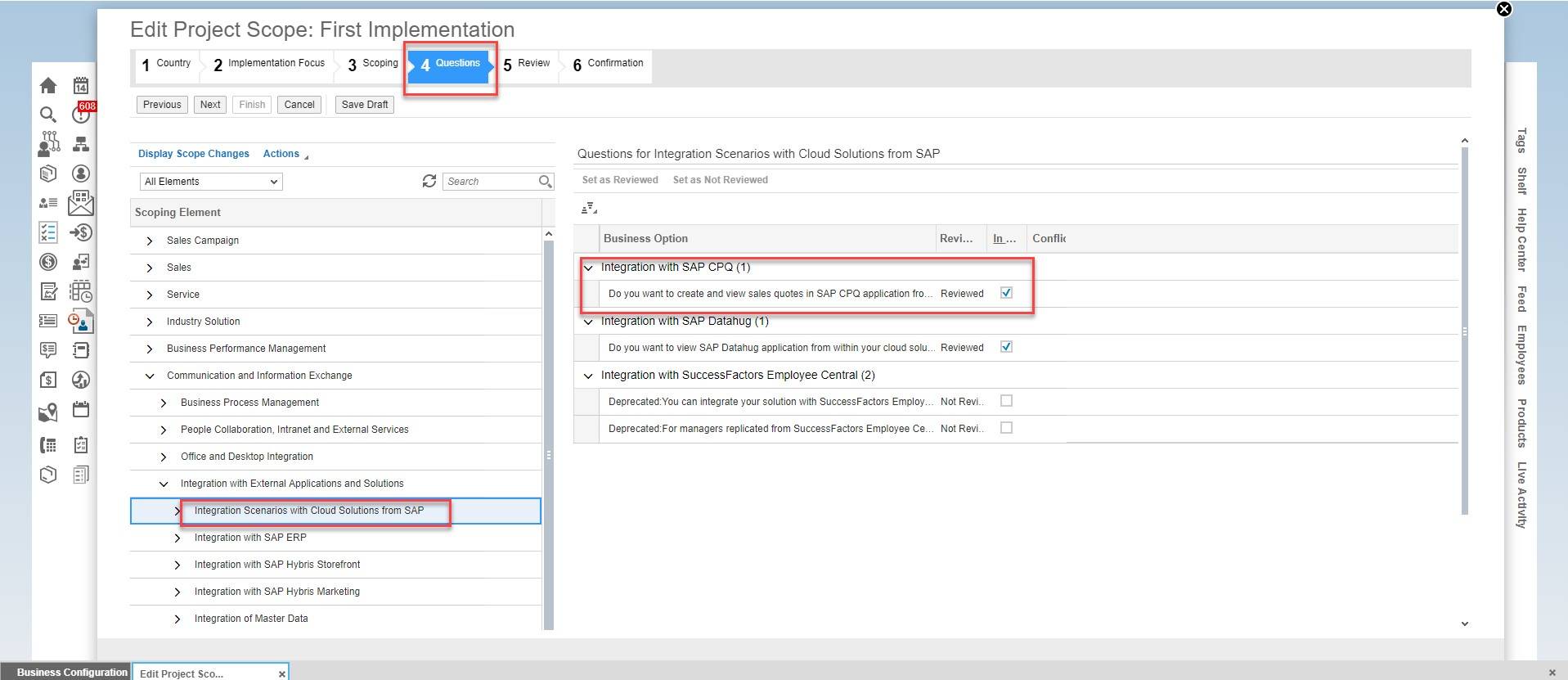Screen dimensions: 1568x680
Task: Open the search magnifier icon in sidebar
Action: [48, 115]
